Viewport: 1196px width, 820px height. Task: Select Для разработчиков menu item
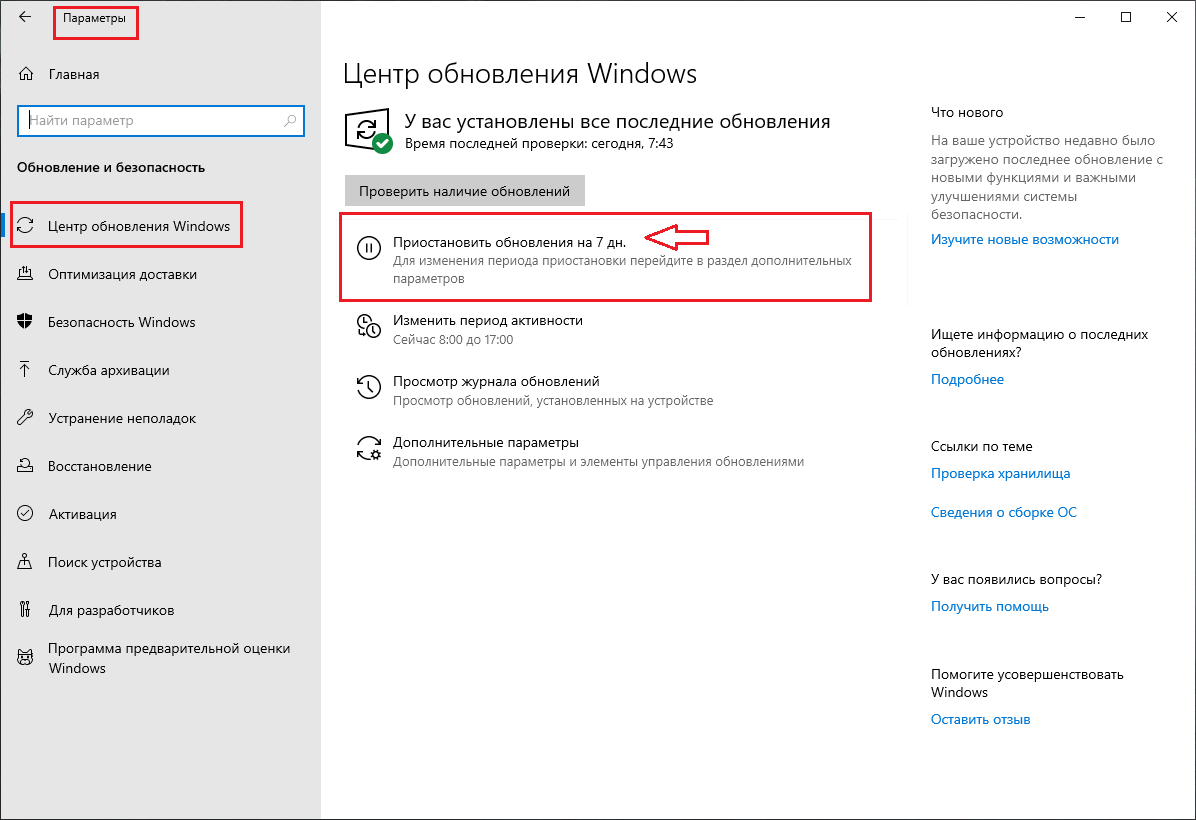coord(110,610)
